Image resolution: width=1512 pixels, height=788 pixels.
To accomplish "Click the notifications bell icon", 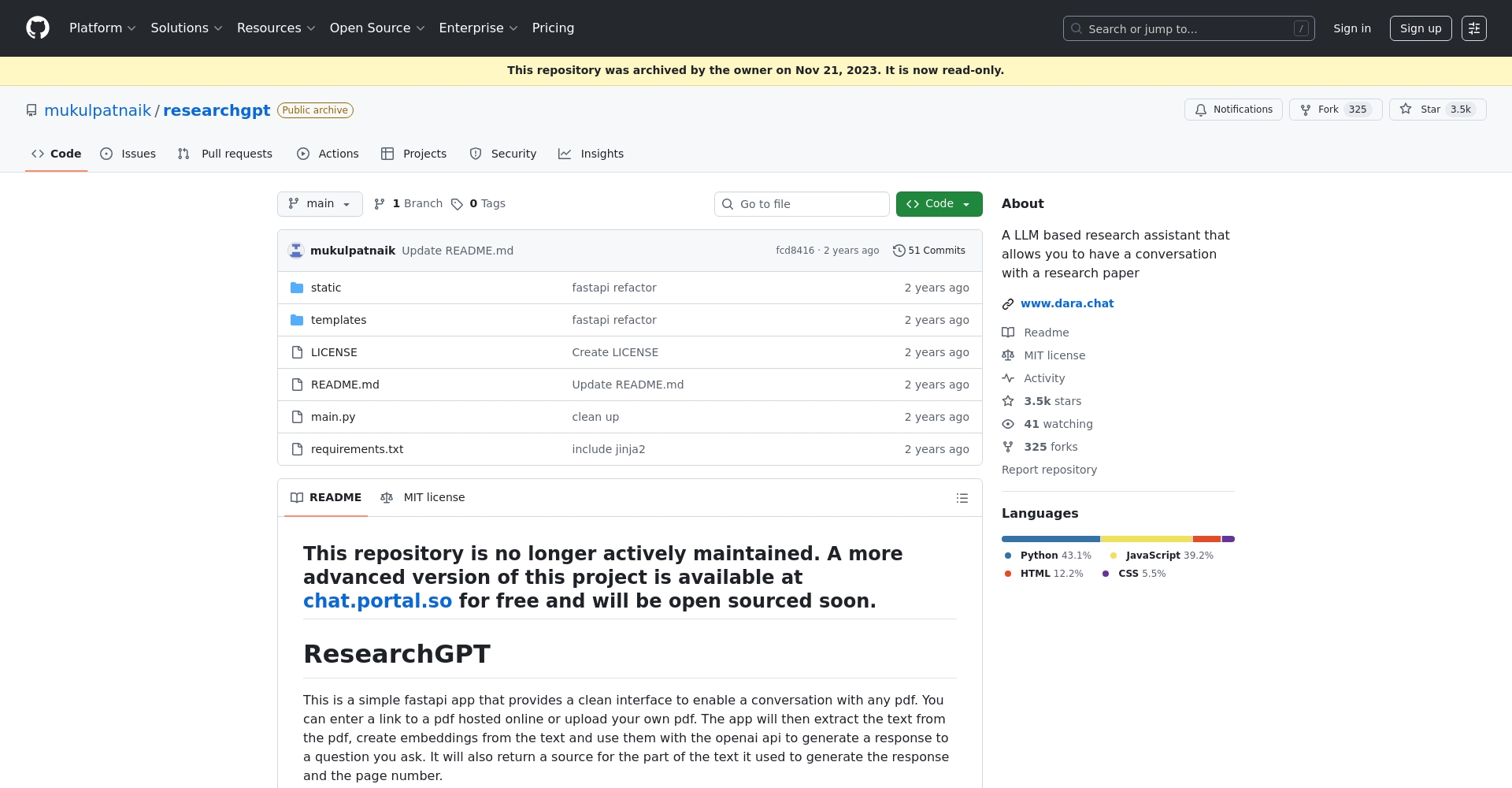I will click(x=1200, y=110).
